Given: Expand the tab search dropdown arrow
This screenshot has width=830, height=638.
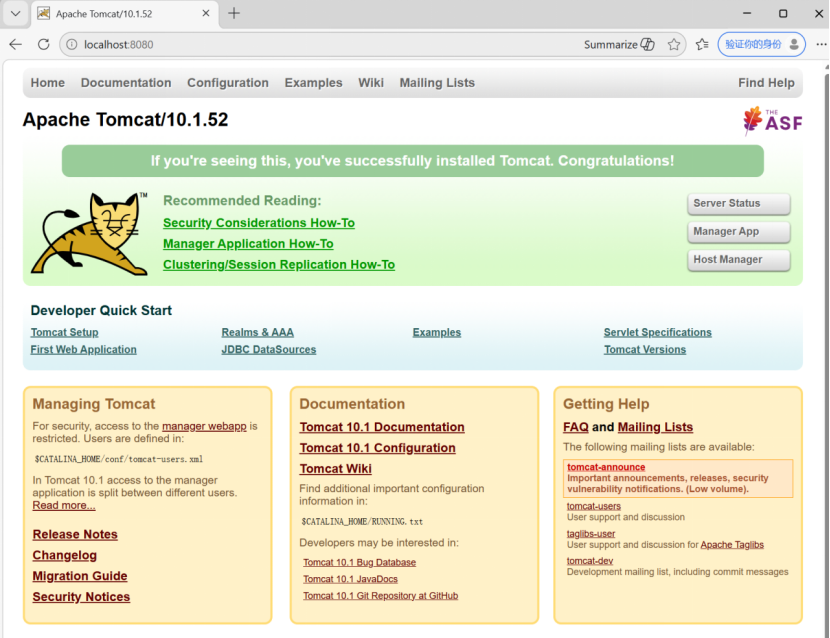Looking at the screenshot, I should click(x=15, y=13).
